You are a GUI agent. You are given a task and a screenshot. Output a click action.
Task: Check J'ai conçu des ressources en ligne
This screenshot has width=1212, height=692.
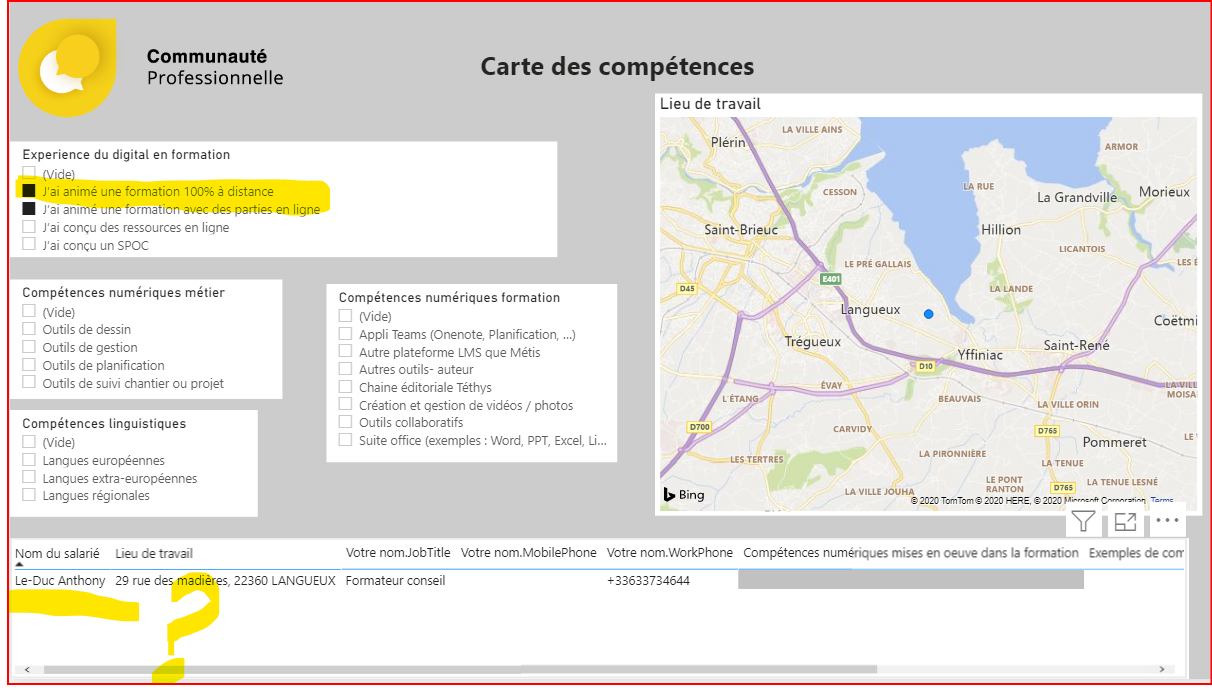pyautogui.click(x=29, y=227)
